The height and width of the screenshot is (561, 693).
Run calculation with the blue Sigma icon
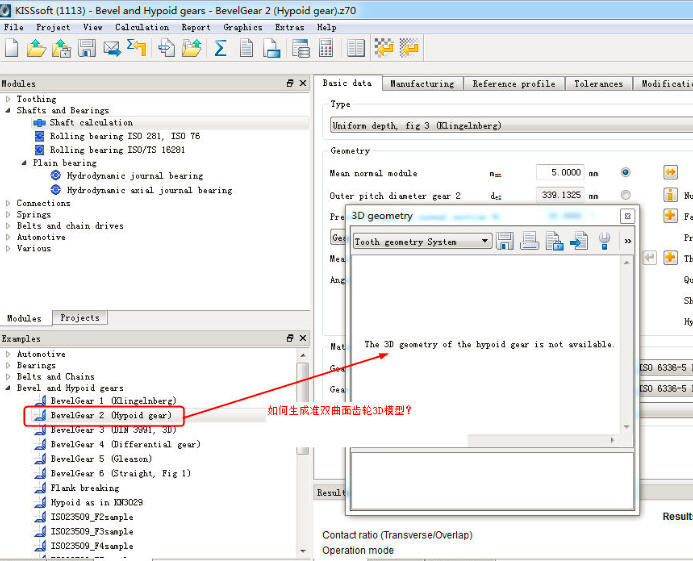pos(220,48)
